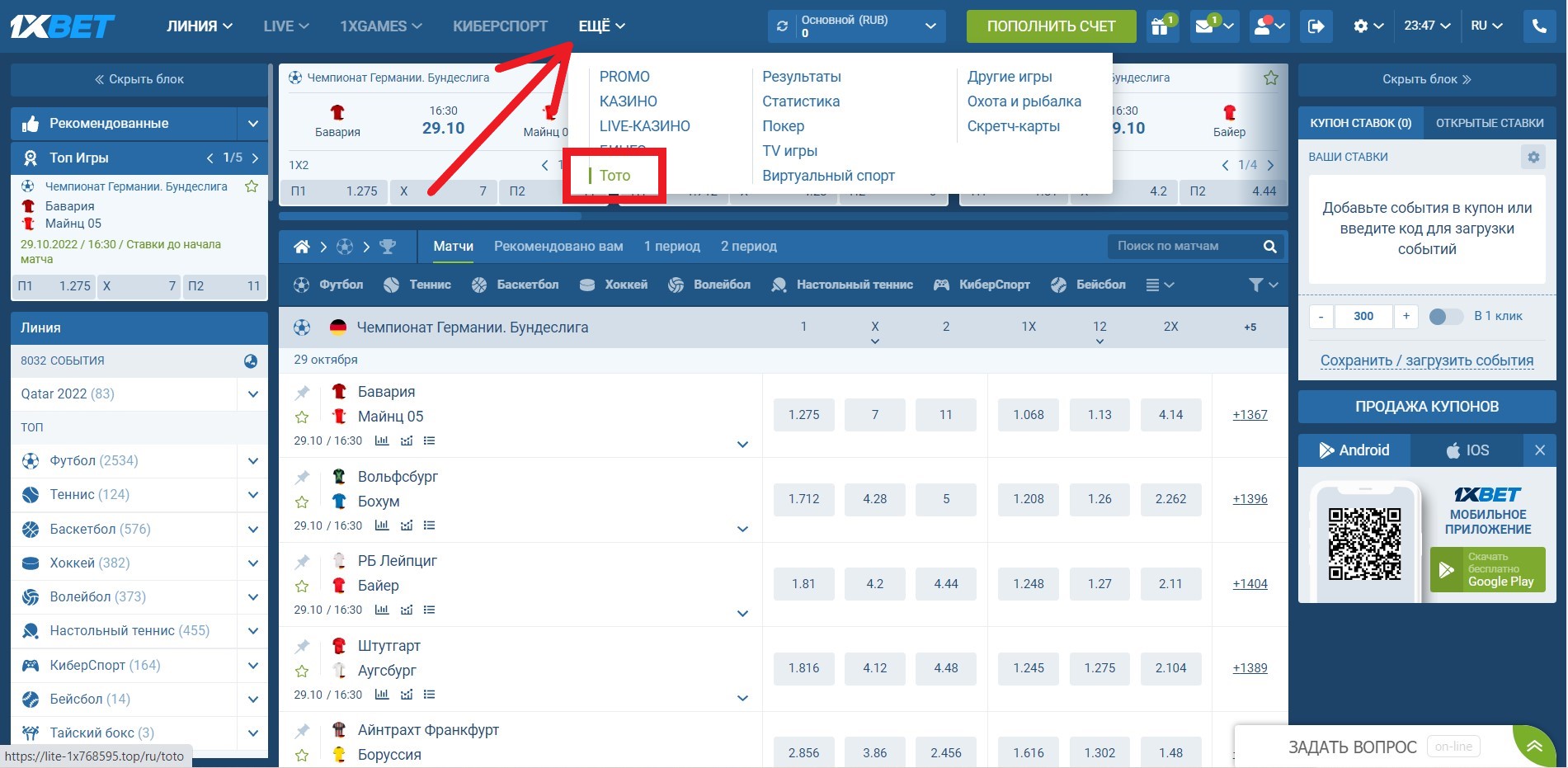Open statistics chart icon for Вольфсбург match
The image size is (1568, 768).
pyautogui.click(x=381, y=525)
